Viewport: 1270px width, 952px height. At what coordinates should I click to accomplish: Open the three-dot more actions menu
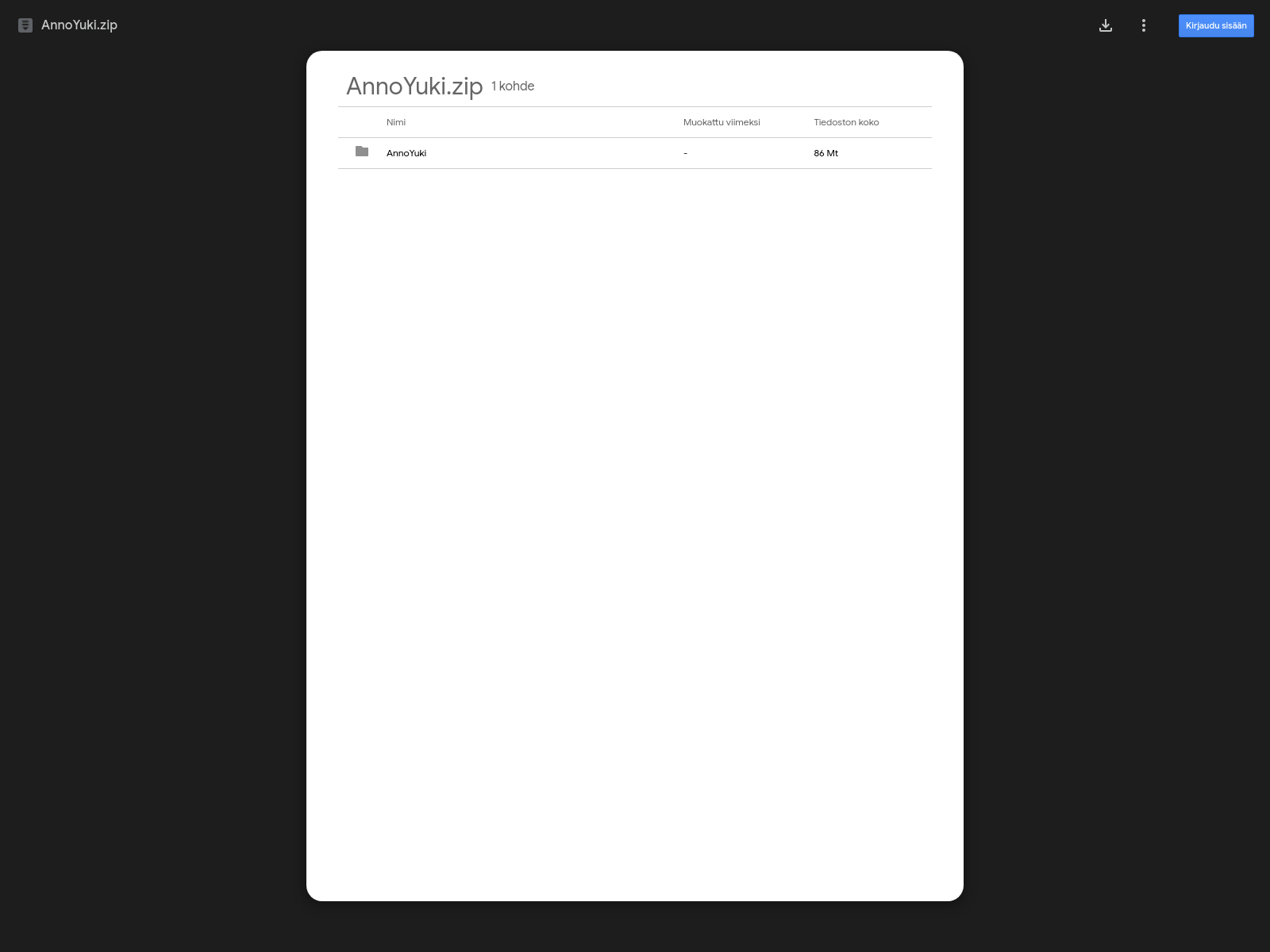click(x=1144, y=25)
